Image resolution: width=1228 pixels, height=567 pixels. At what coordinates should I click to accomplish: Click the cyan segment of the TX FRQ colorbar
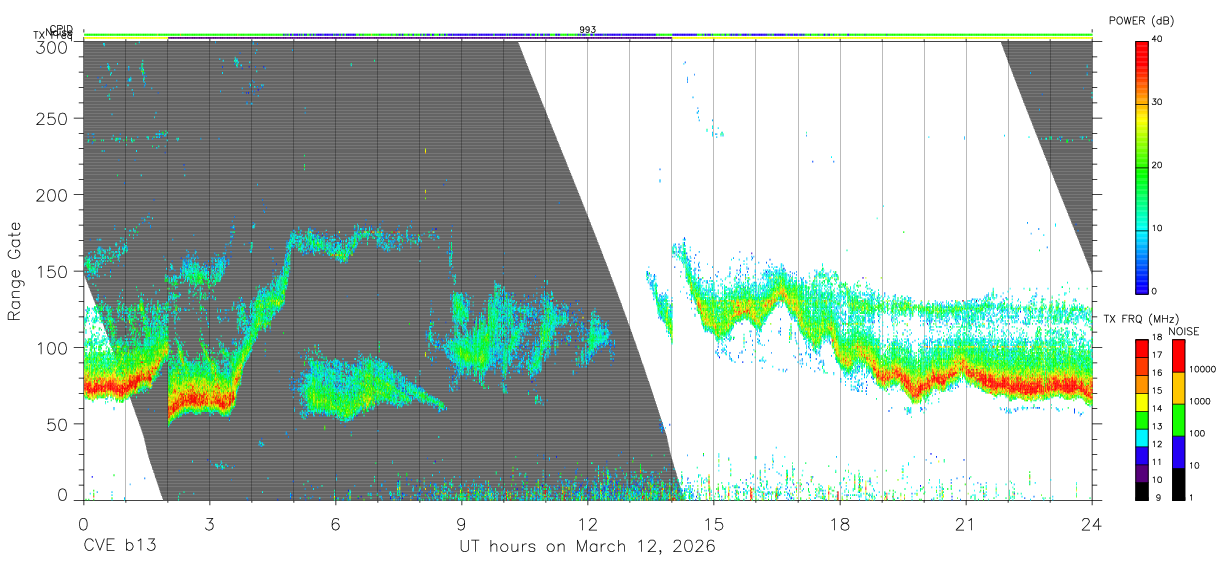tap(1142, 438)
